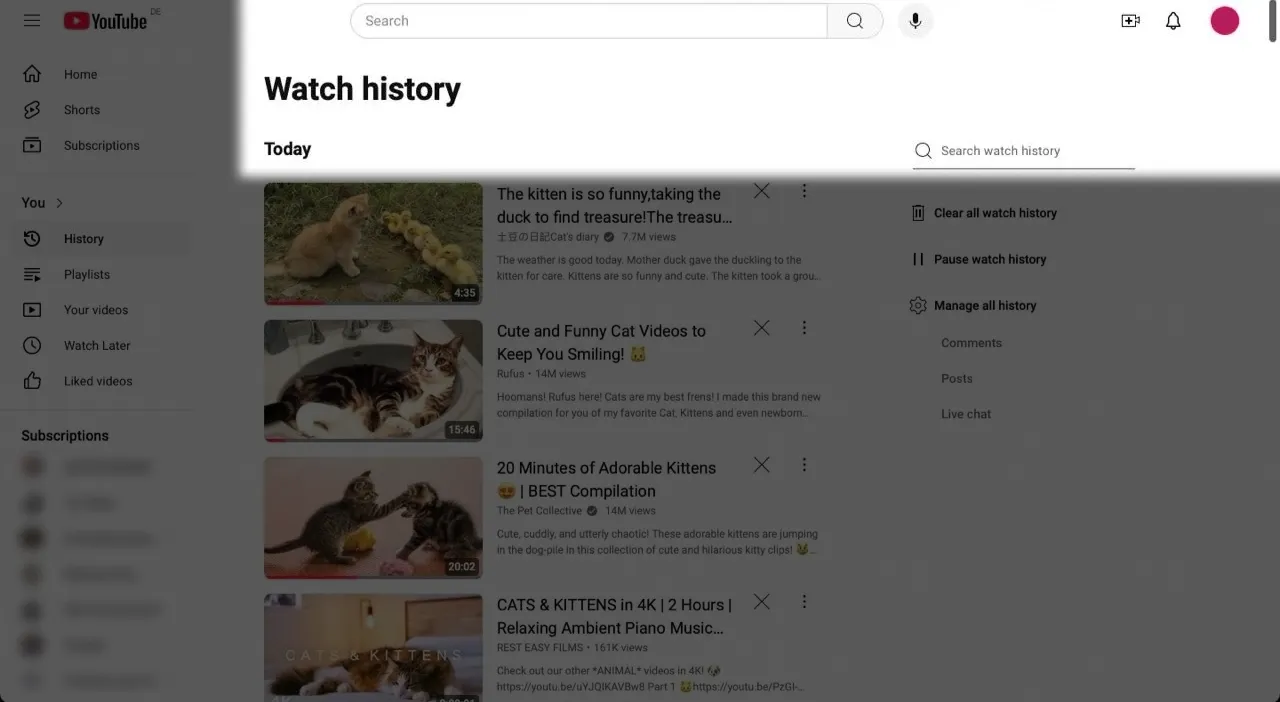This screenshot has width=1280, height=702.
Task: Open more options for kitten duck video
Action: tap(804, 191)
